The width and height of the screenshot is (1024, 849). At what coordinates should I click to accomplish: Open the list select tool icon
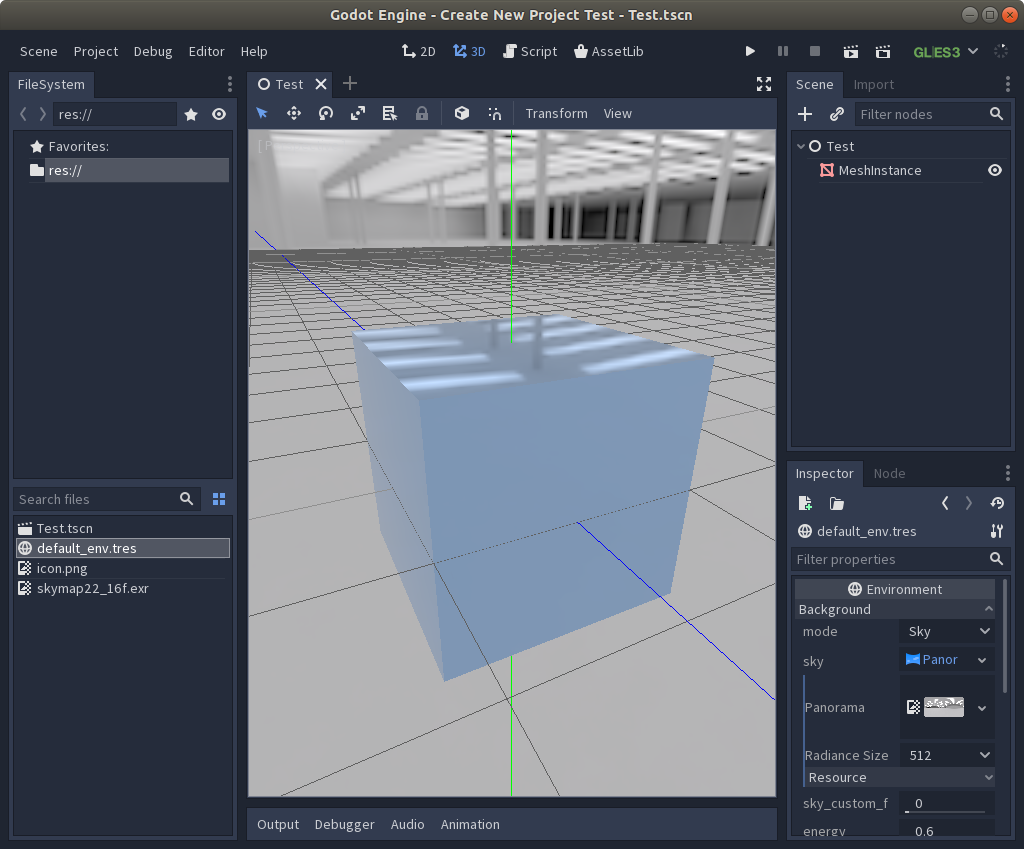pyautogui.click(x=390, y=114)
